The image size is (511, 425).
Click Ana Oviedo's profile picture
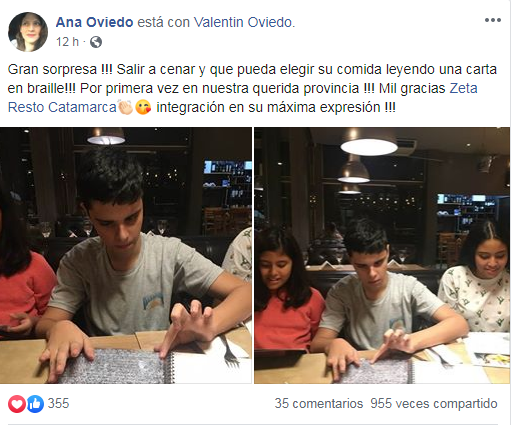(28, 32)
